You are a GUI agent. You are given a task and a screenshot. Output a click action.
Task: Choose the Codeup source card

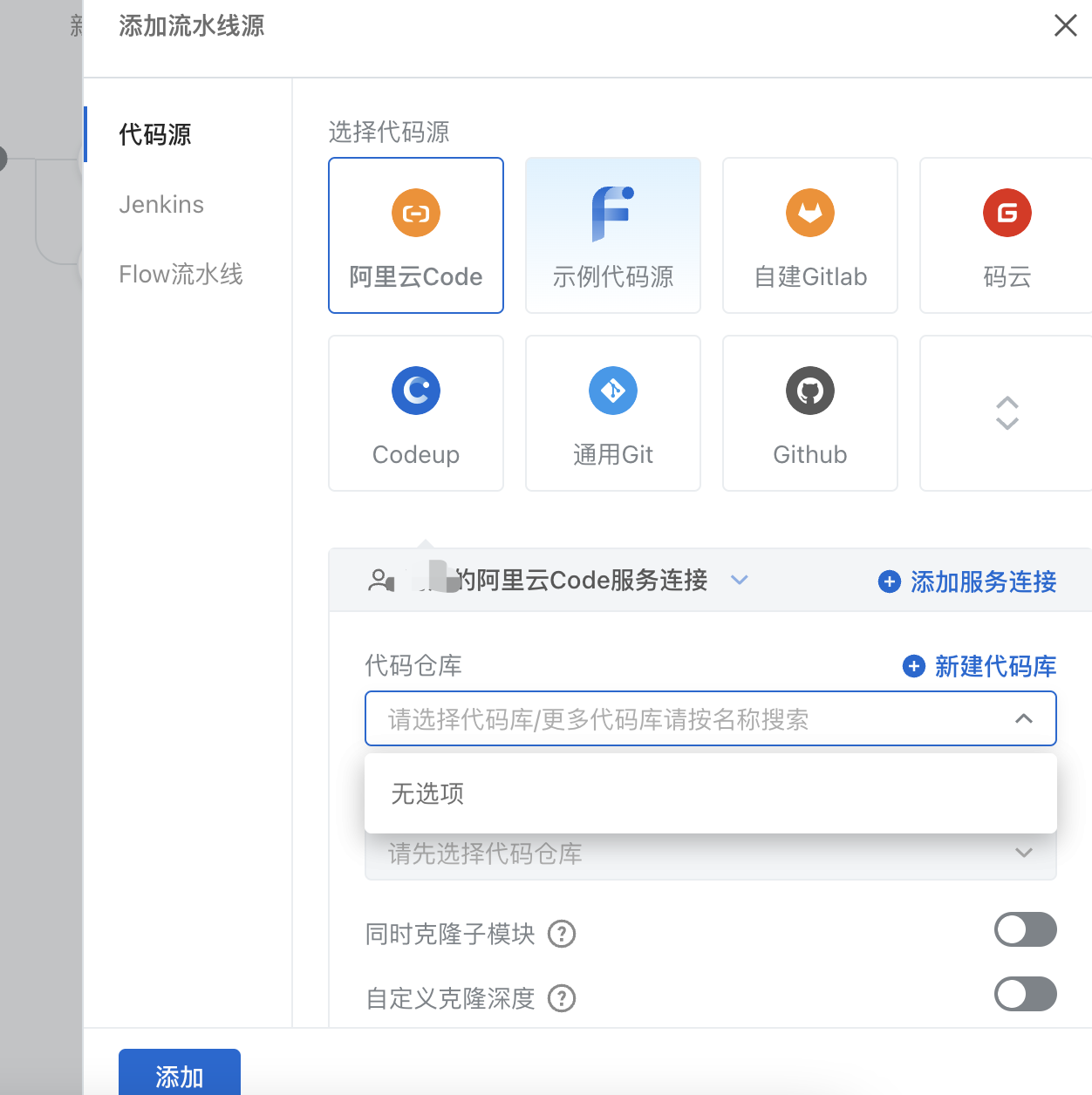[x=416, y=413]
